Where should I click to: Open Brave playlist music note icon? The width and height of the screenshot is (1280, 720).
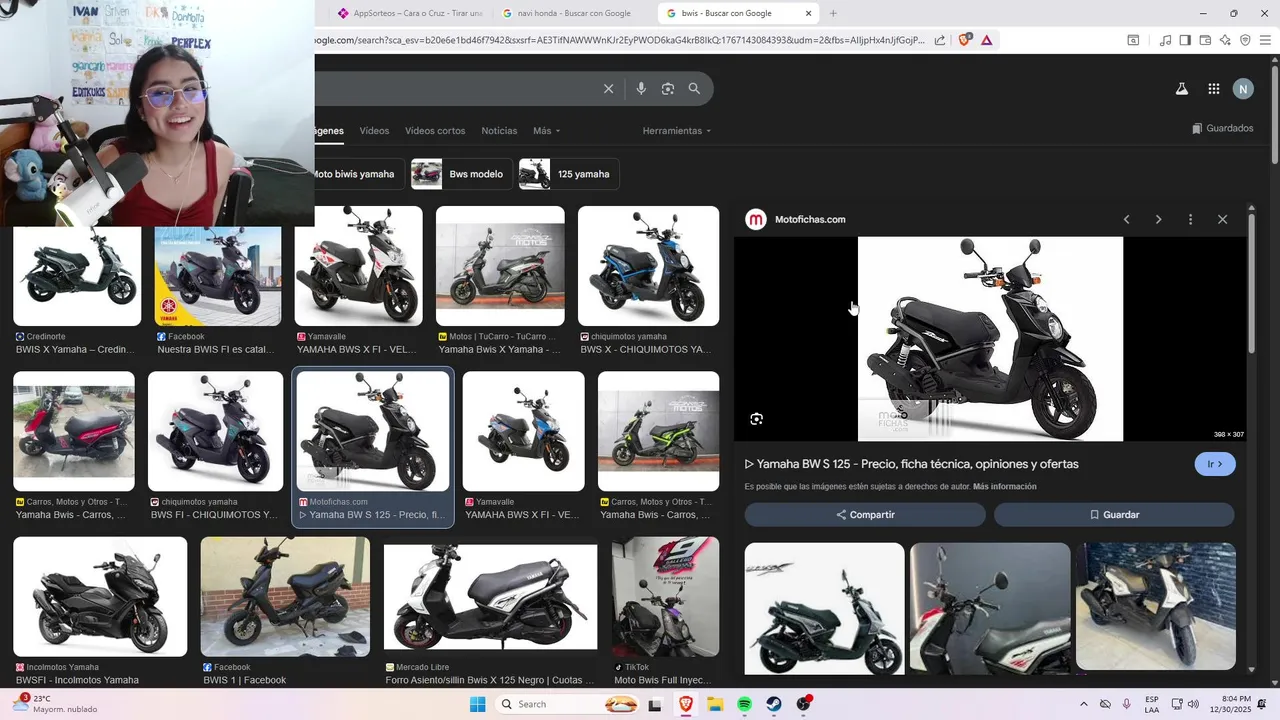(1165, 40)
